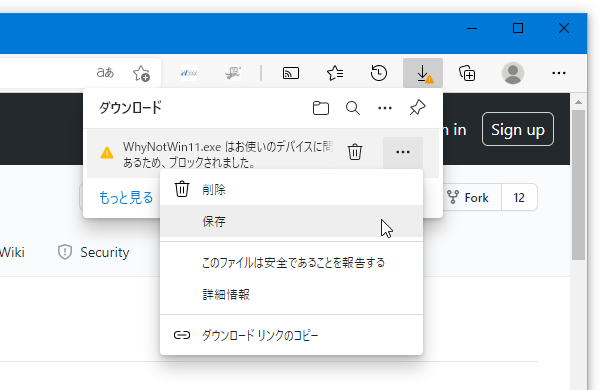
Task: Choose ダウンロード リンクのコピー
Action: [291, 335]
